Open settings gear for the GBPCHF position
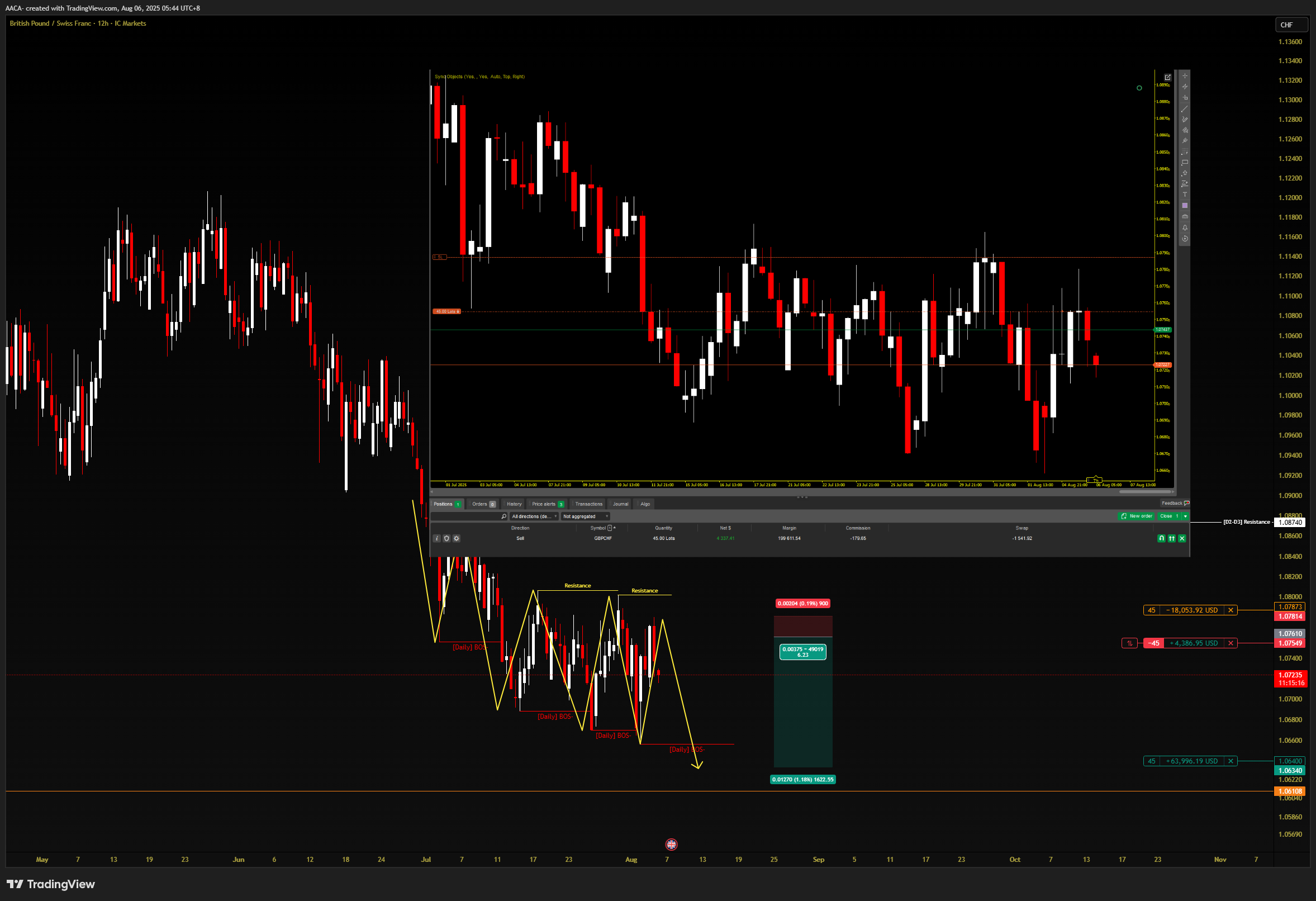Viewport: 1316px width, 901px height. [457, 539]
